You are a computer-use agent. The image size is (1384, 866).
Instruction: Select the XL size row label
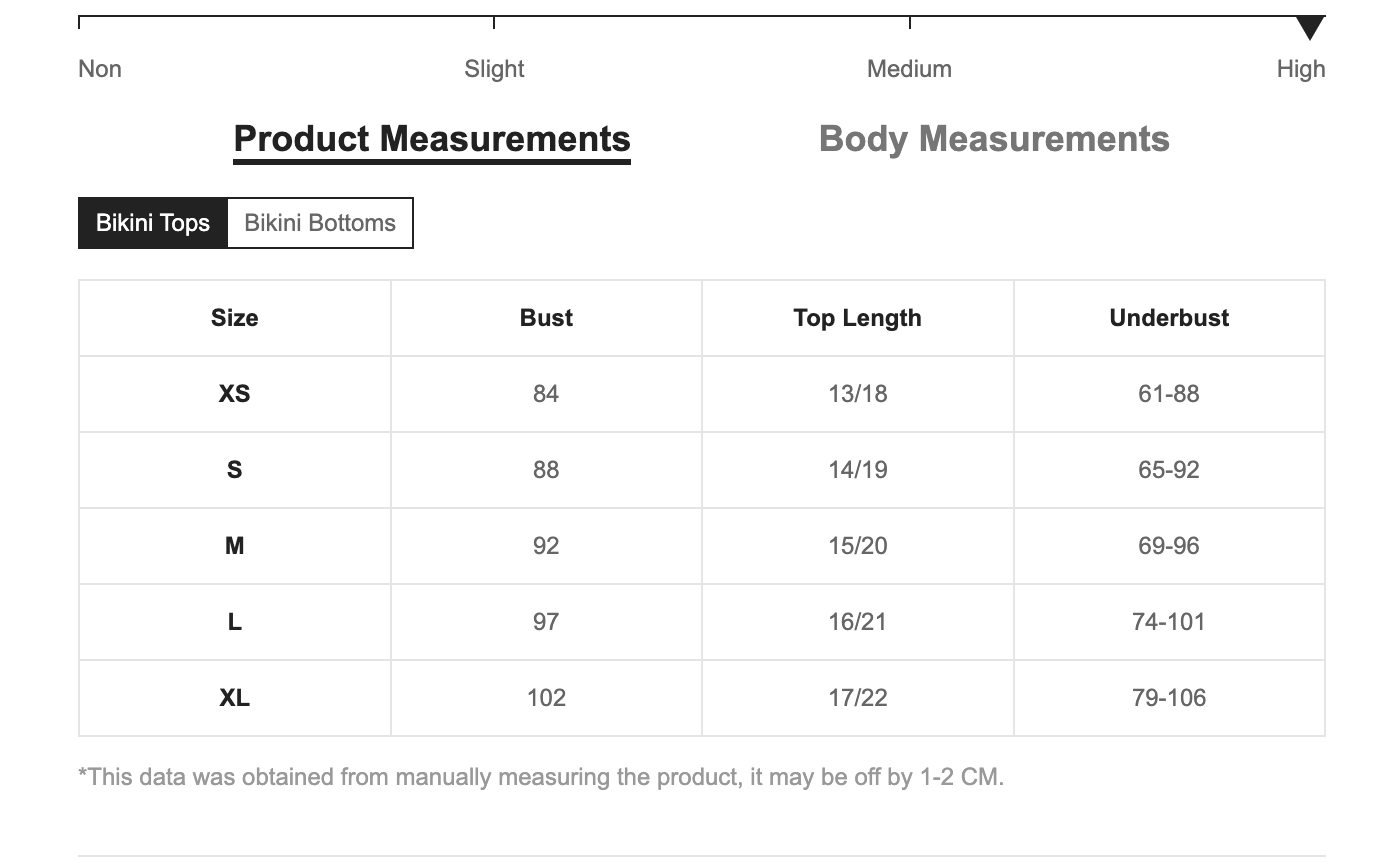(x=234, y=698)
